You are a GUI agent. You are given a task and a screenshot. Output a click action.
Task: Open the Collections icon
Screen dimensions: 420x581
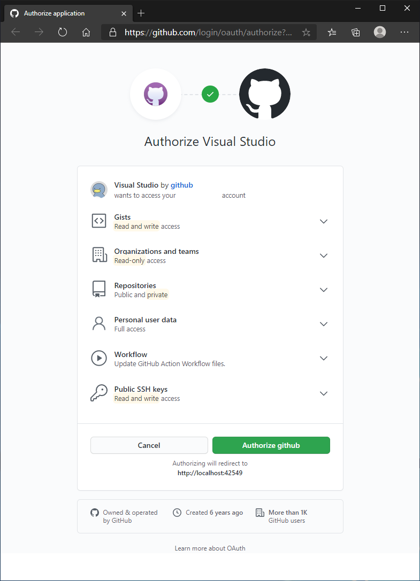tap(355, 33)
